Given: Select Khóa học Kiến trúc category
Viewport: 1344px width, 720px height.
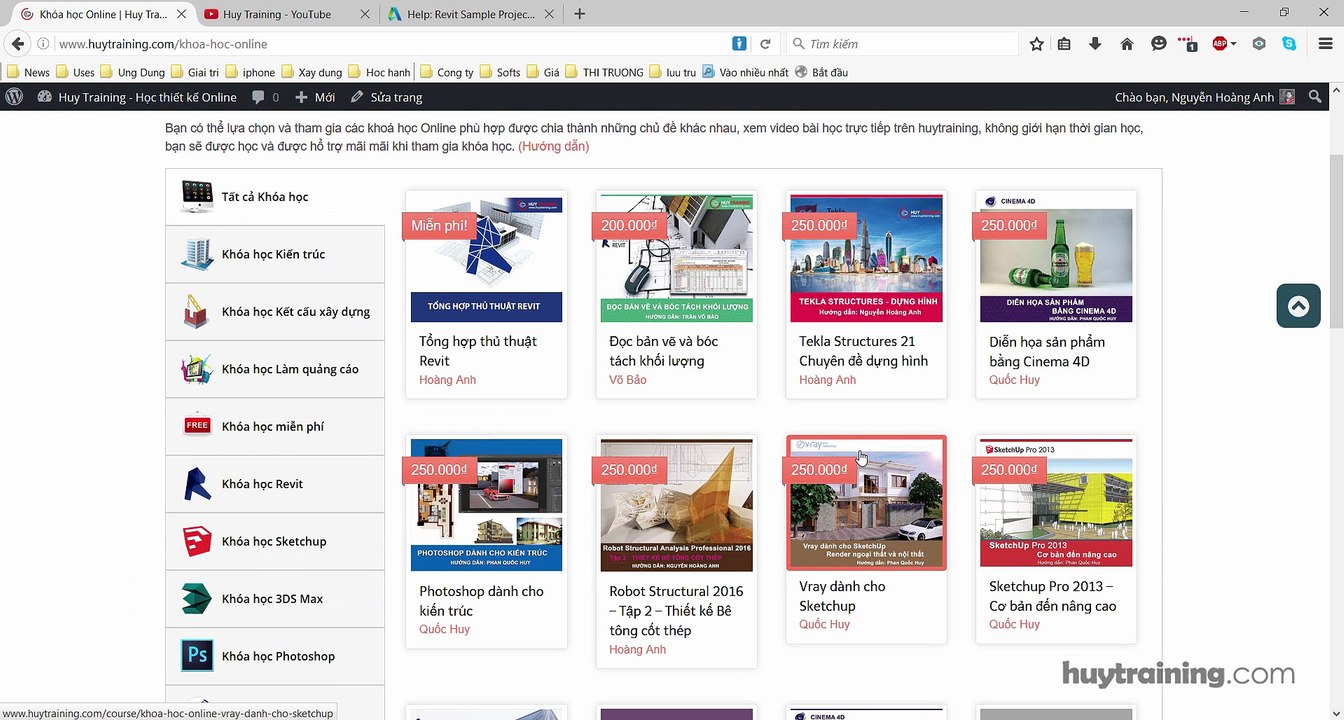Looking at the screenshot, I should pos(275,254).
